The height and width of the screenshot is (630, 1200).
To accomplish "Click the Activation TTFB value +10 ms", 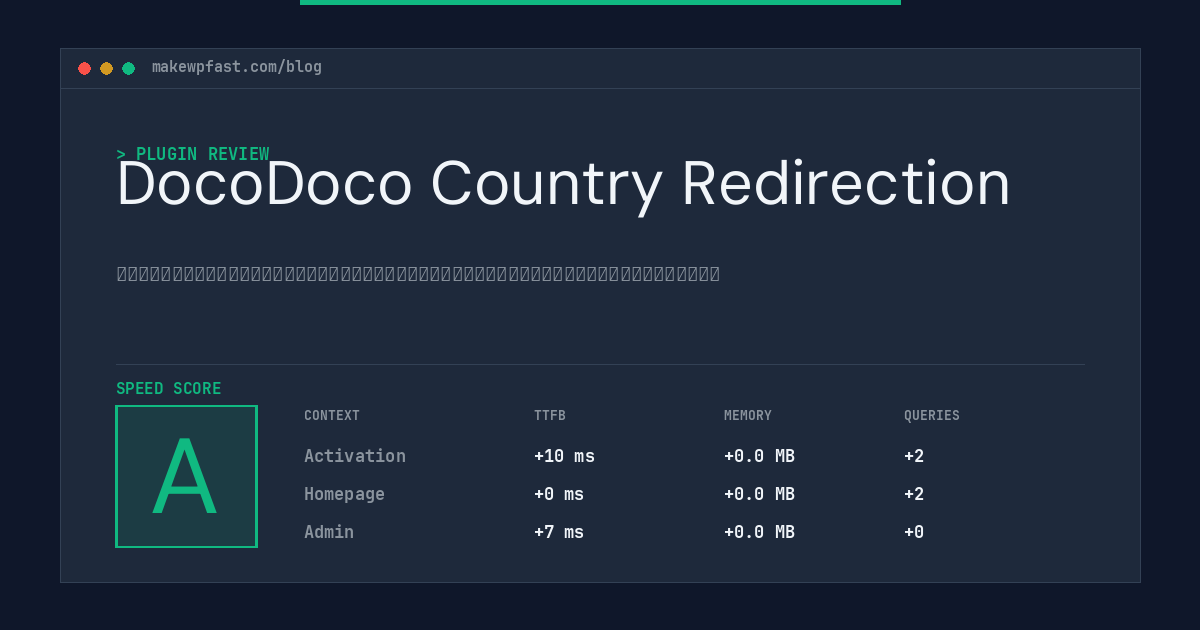I will tap(564, 456).
